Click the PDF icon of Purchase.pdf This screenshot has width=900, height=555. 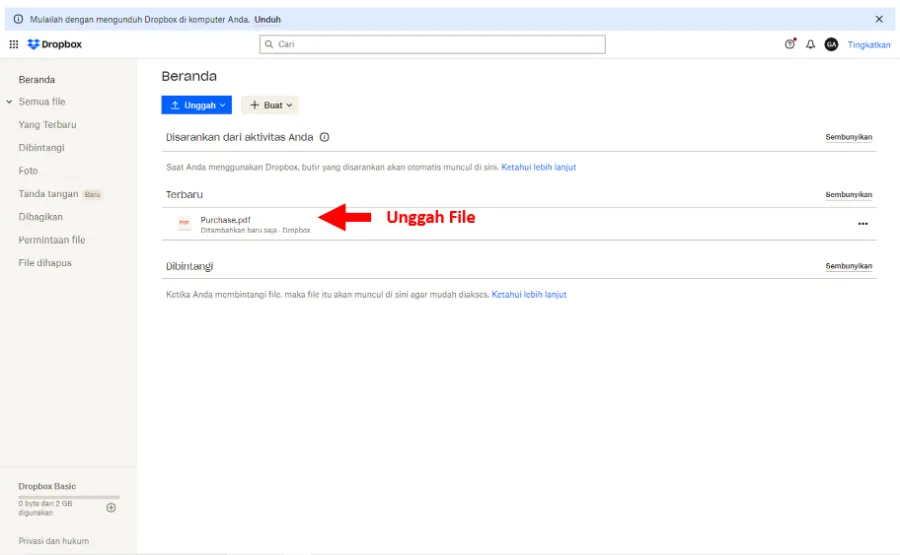pyautogui.click(x=184, y=223)
